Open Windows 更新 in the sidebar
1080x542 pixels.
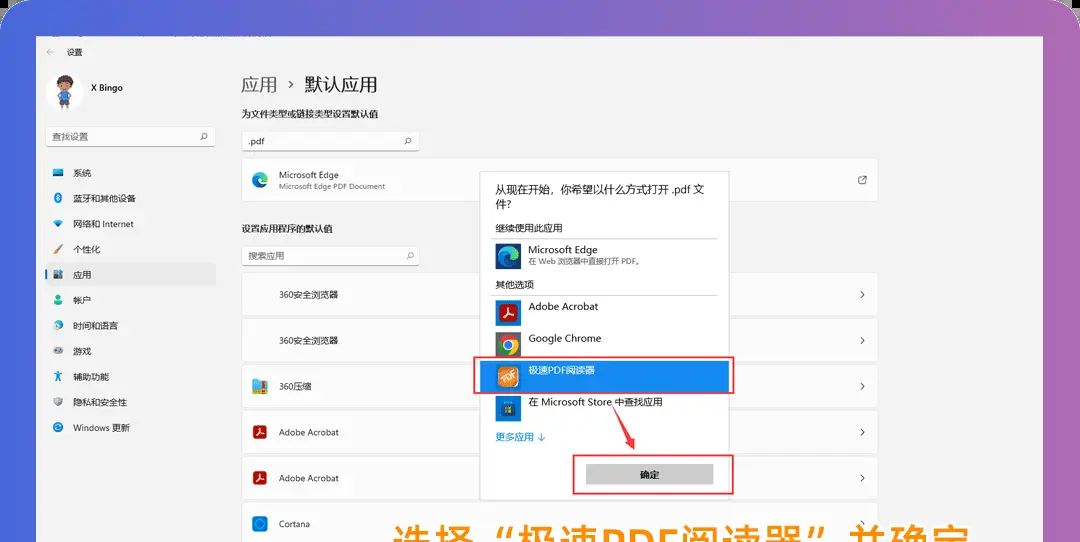131,428
